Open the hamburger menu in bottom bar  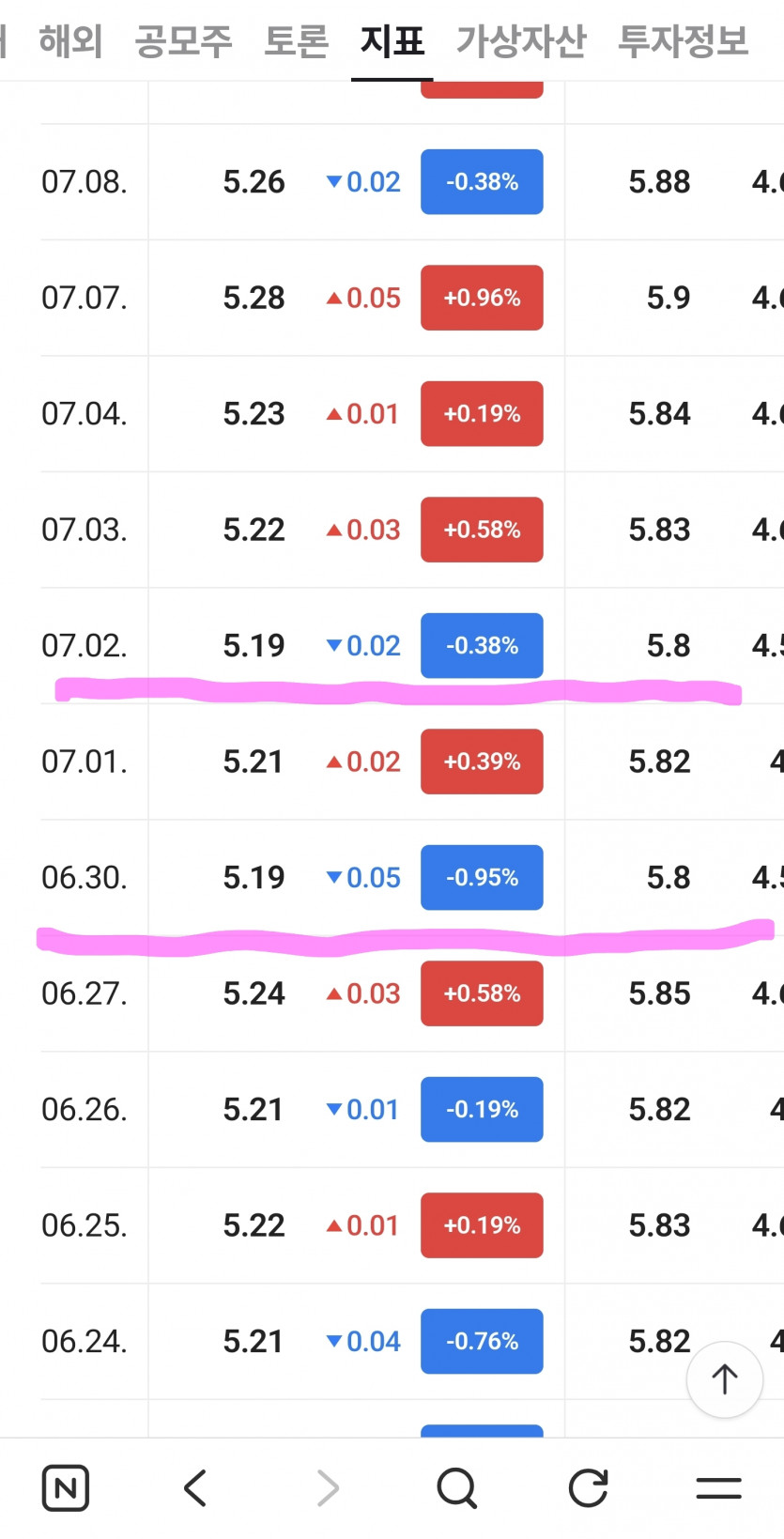point(718,1488)
